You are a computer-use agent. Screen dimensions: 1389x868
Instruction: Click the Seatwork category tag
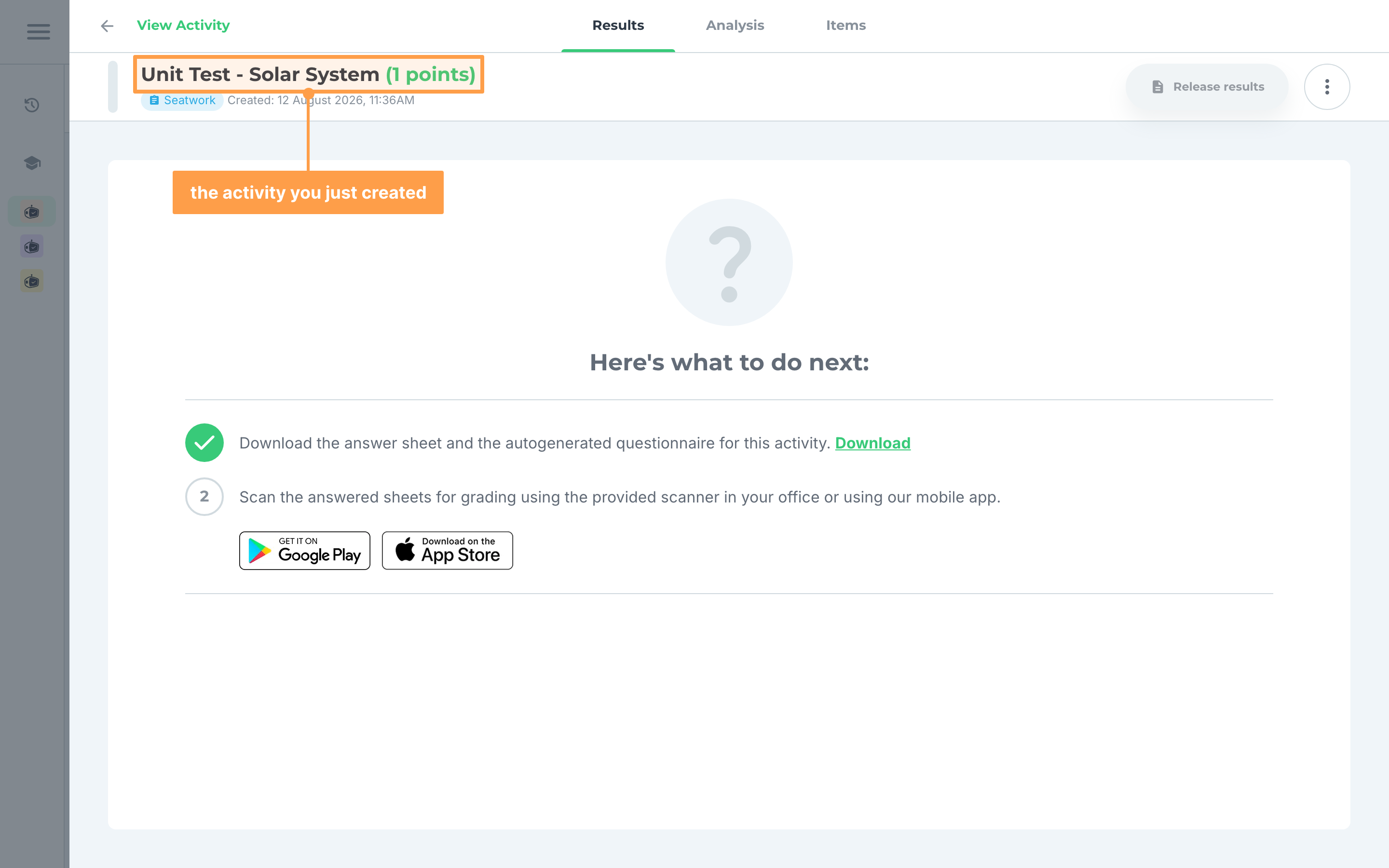(182, 100)
